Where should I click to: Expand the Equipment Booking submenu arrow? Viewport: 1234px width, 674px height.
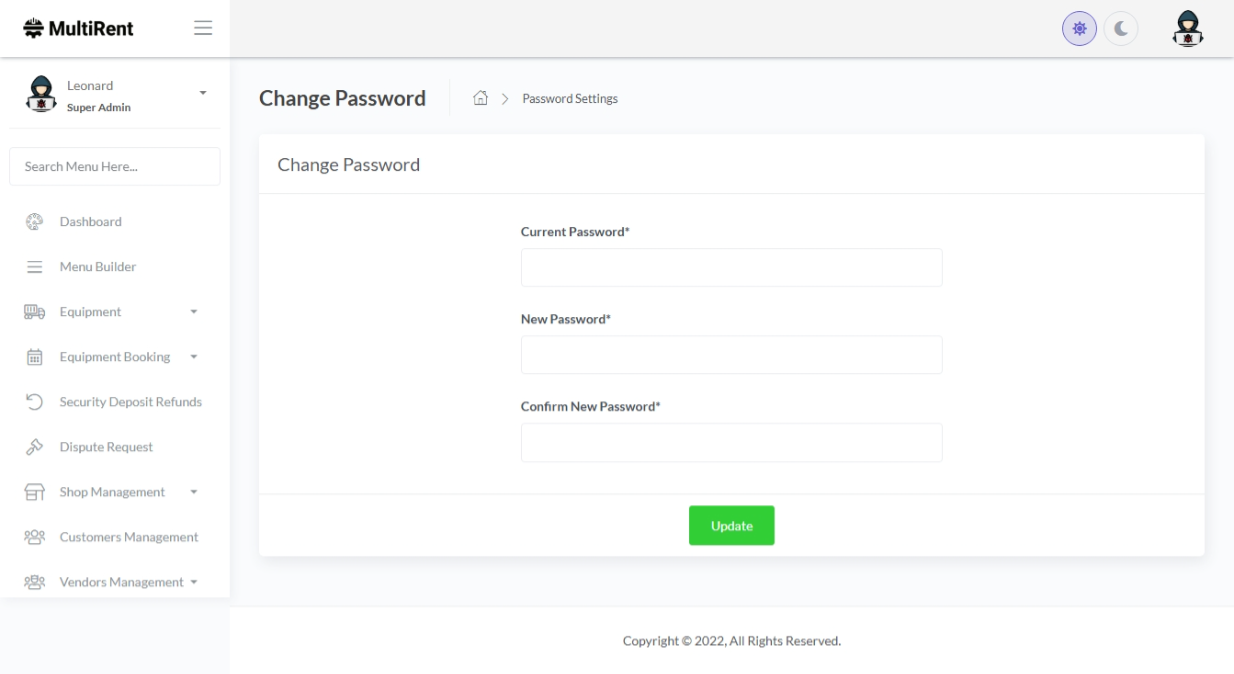pos(194,357)
